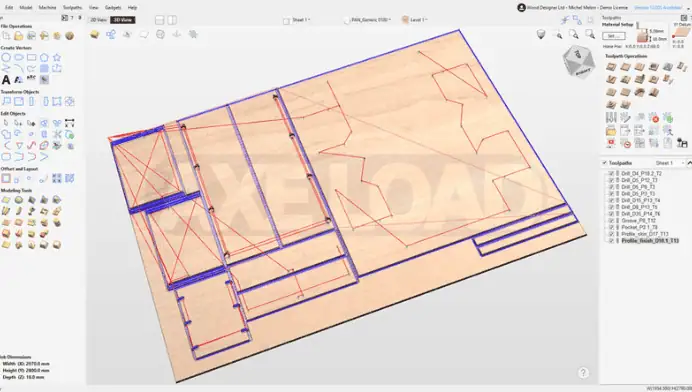Choose the large A text tool

click(6, 79)
